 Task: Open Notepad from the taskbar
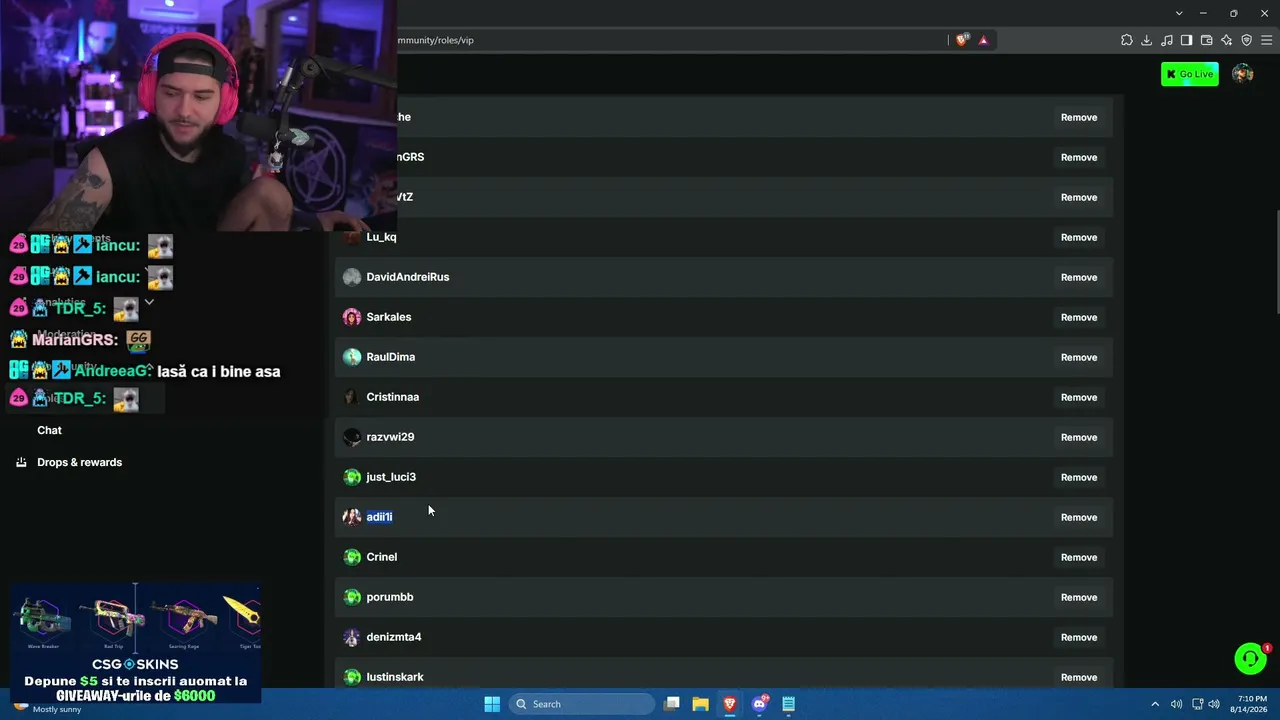click(789, 704)
